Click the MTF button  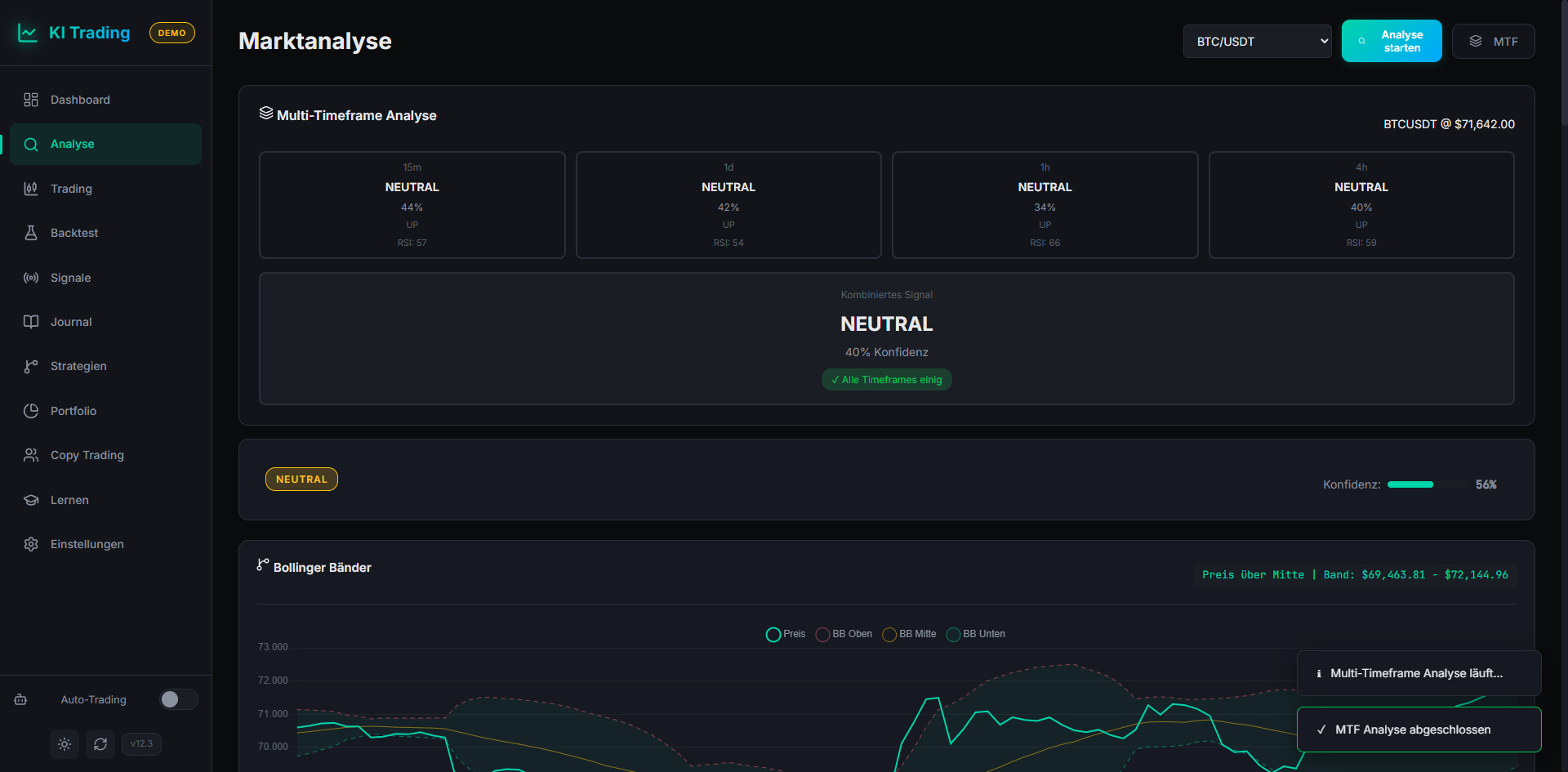(x=1493, y=42)
